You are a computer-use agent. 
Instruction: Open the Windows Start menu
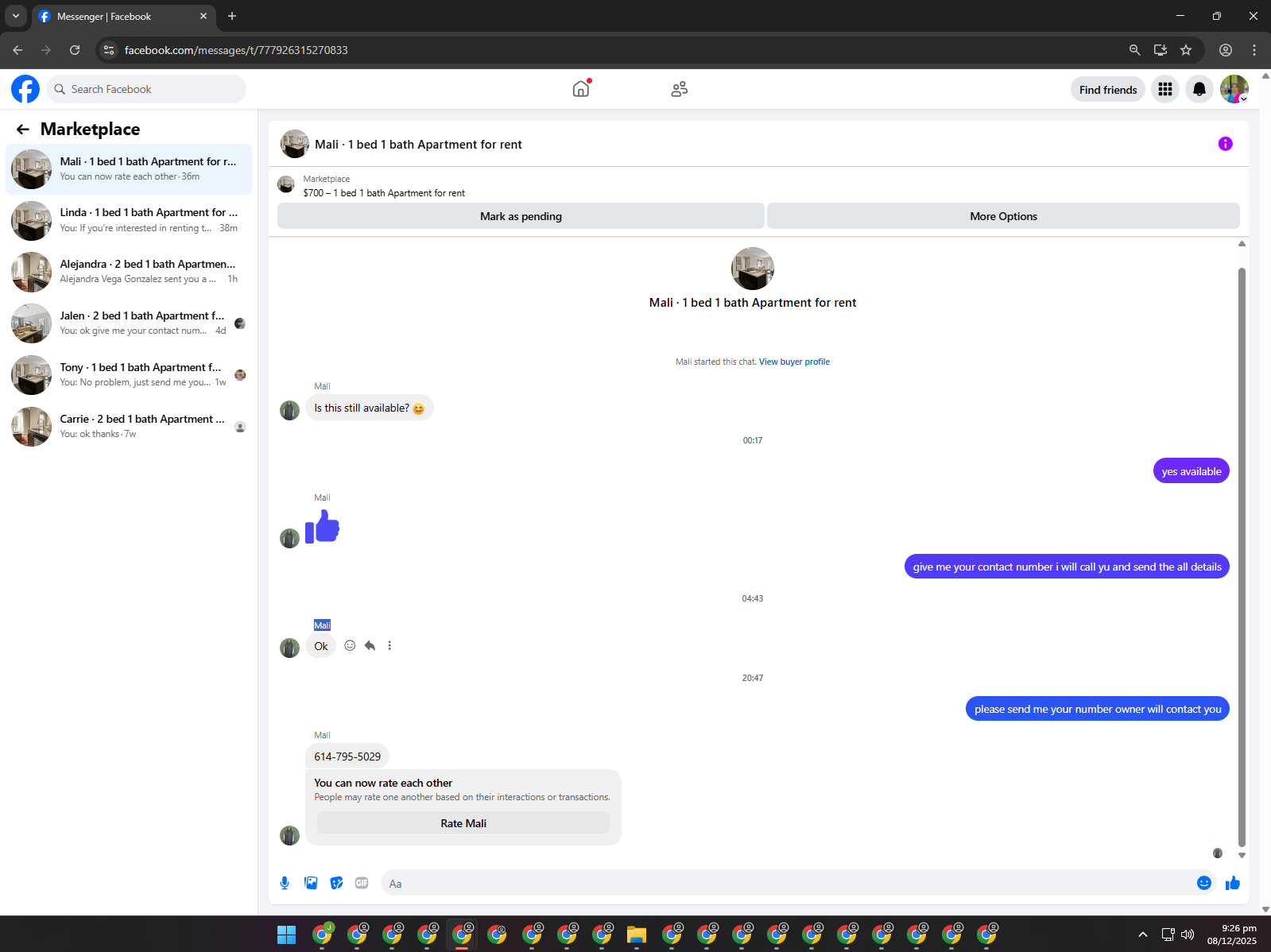pos(287,935)
